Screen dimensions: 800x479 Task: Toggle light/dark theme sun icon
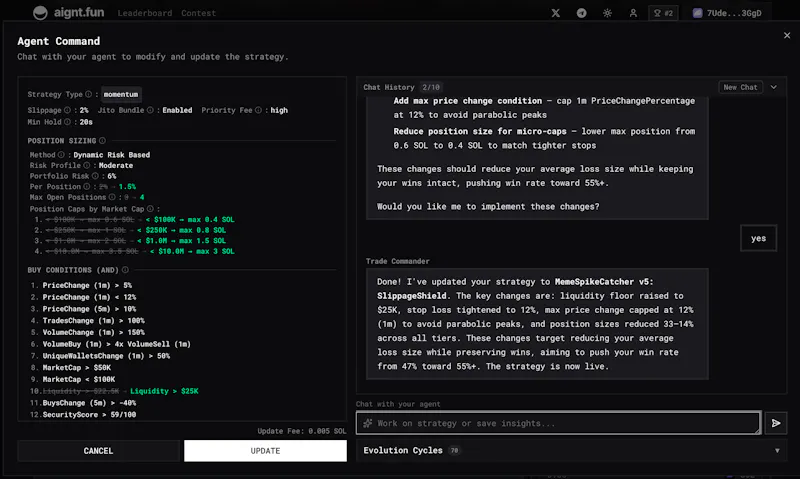pos(607,13)
